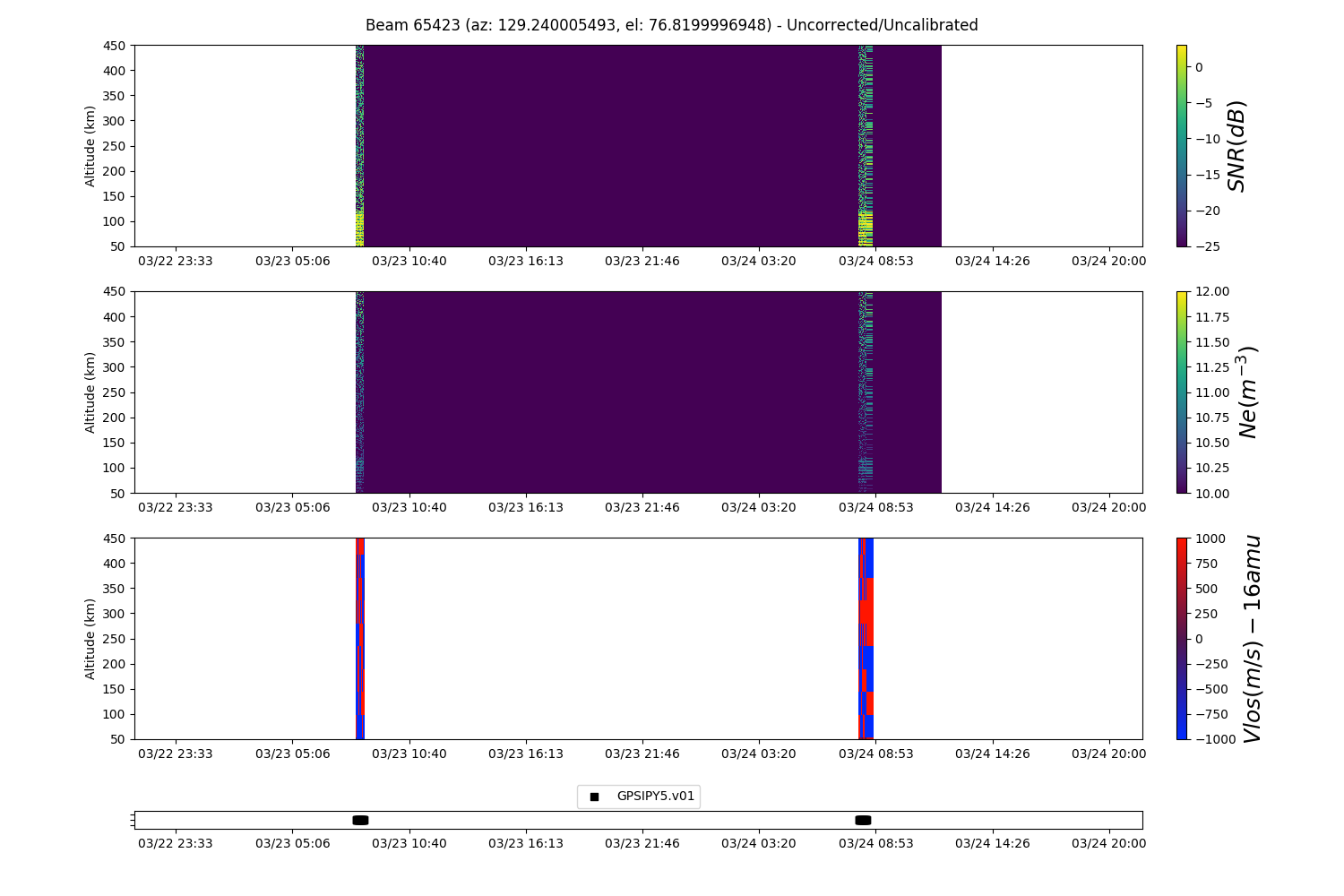The width and height of the screenshot is (1344, 896).
Task: Click the yellow low-altitude burst near 03/24 08:53
Action: point(865,228)
